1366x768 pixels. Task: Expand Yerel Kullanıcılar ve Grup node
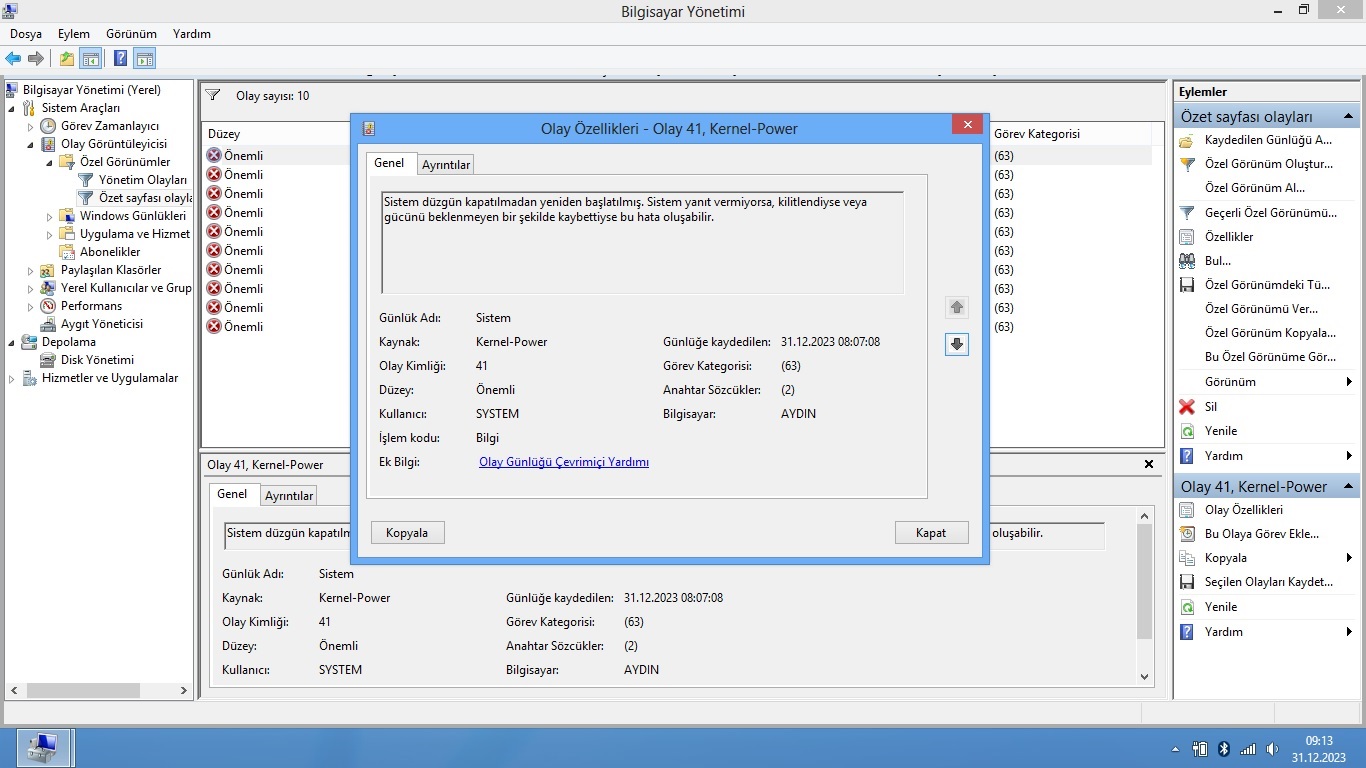[x=31, y=288]
